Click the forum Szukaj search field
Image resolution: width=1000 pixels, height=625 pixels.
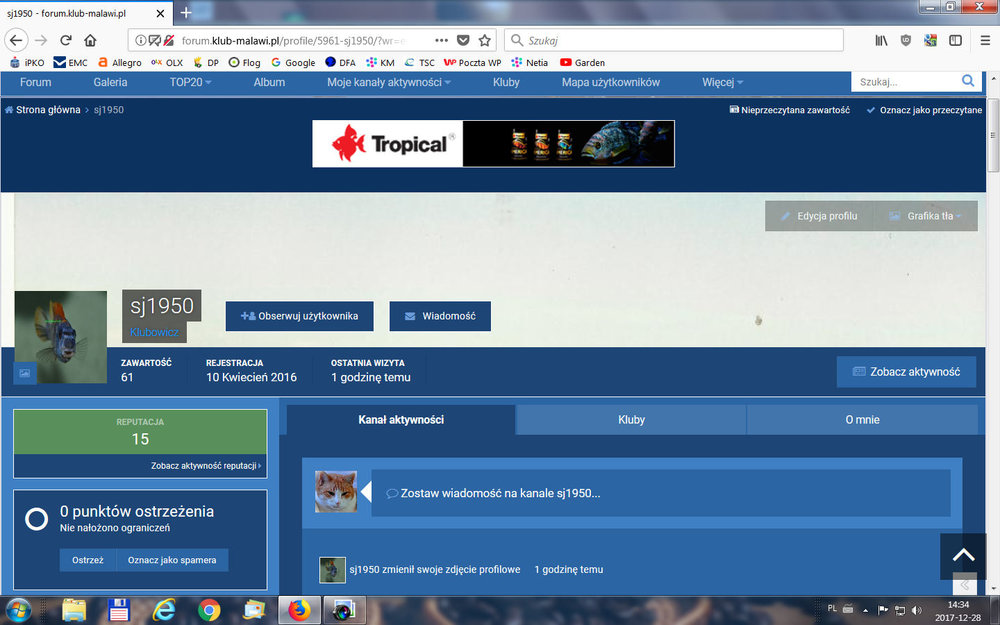coord(905,82)
